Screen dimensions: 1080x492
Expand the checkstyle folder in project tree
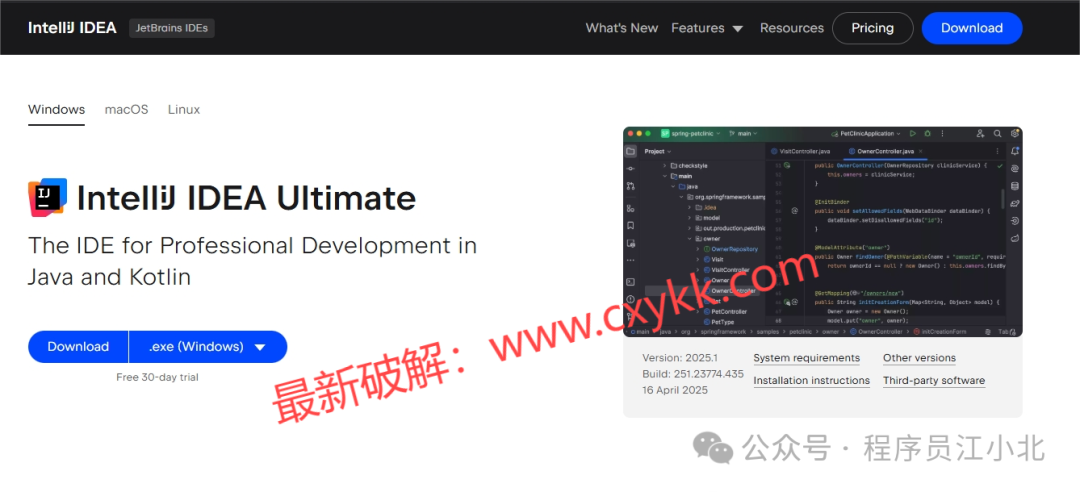tap(665, 165)
